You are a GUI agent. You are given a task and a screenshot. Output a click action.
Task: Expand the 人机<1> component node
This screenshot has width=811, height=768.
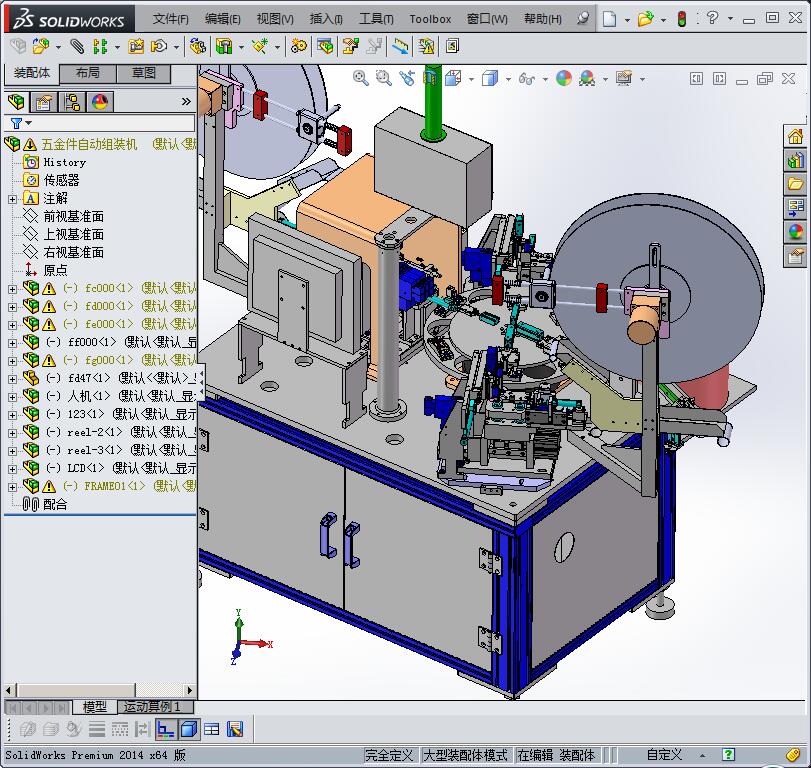click(12, 397)
